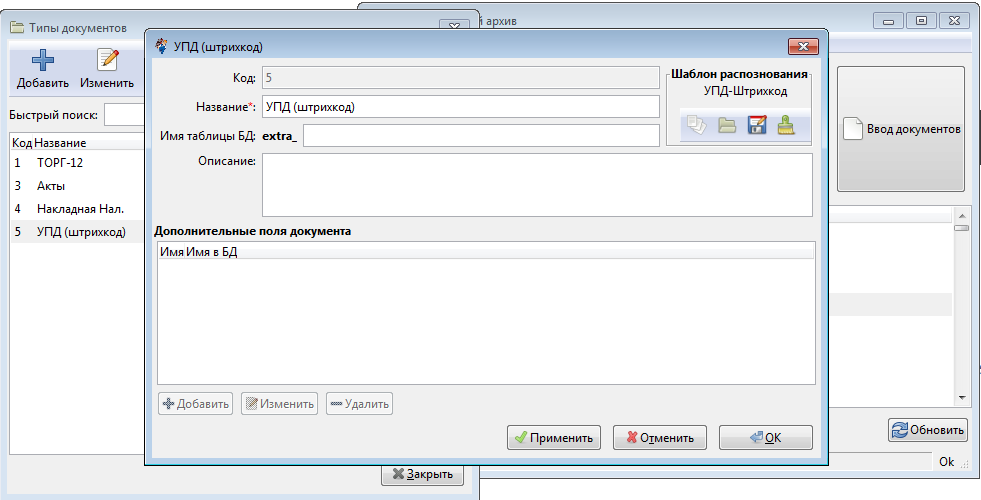Click Применить button
The height and width of the screenshot is (500, 981).
tap(554, 437)
